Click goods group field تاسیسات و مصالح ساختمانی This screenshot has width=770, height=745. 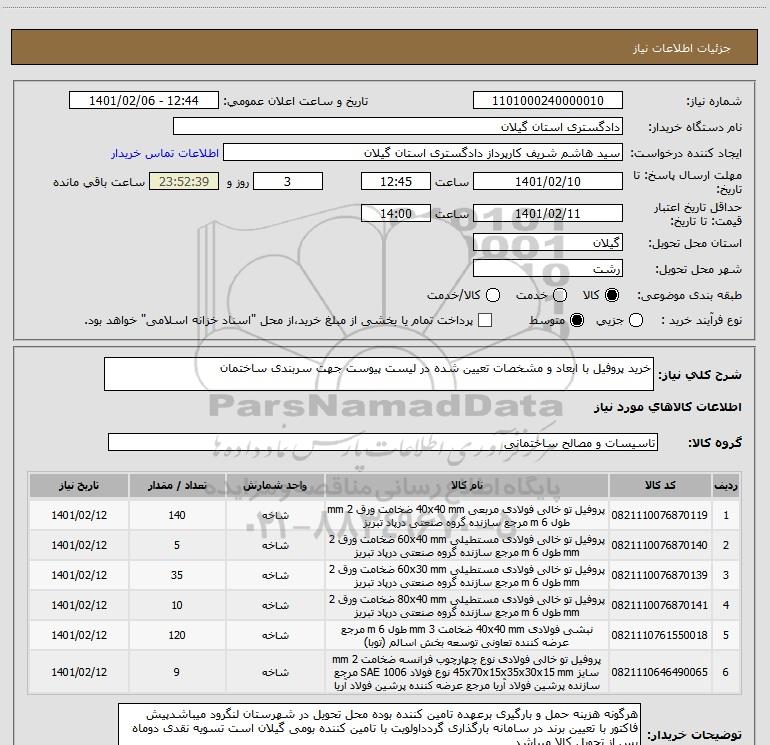(383, 442)
